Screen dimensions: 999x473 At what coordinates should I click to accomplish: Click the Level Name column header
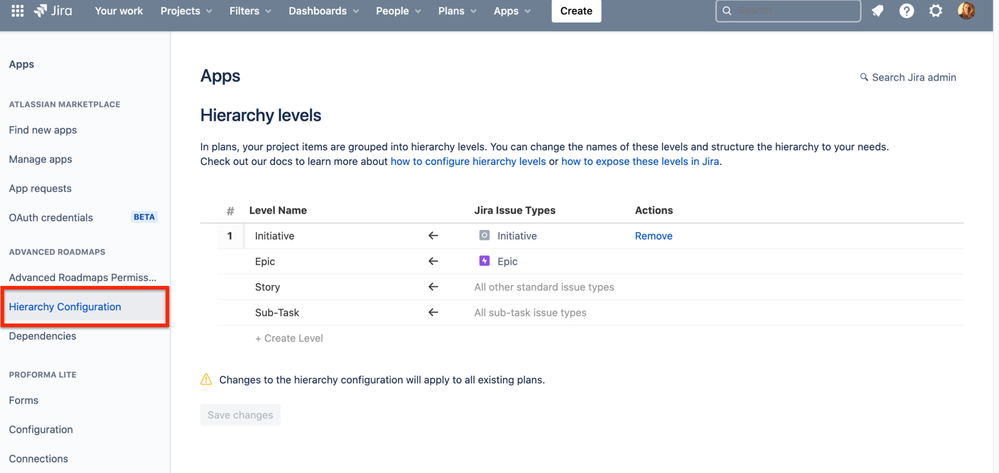click(278, 210)
